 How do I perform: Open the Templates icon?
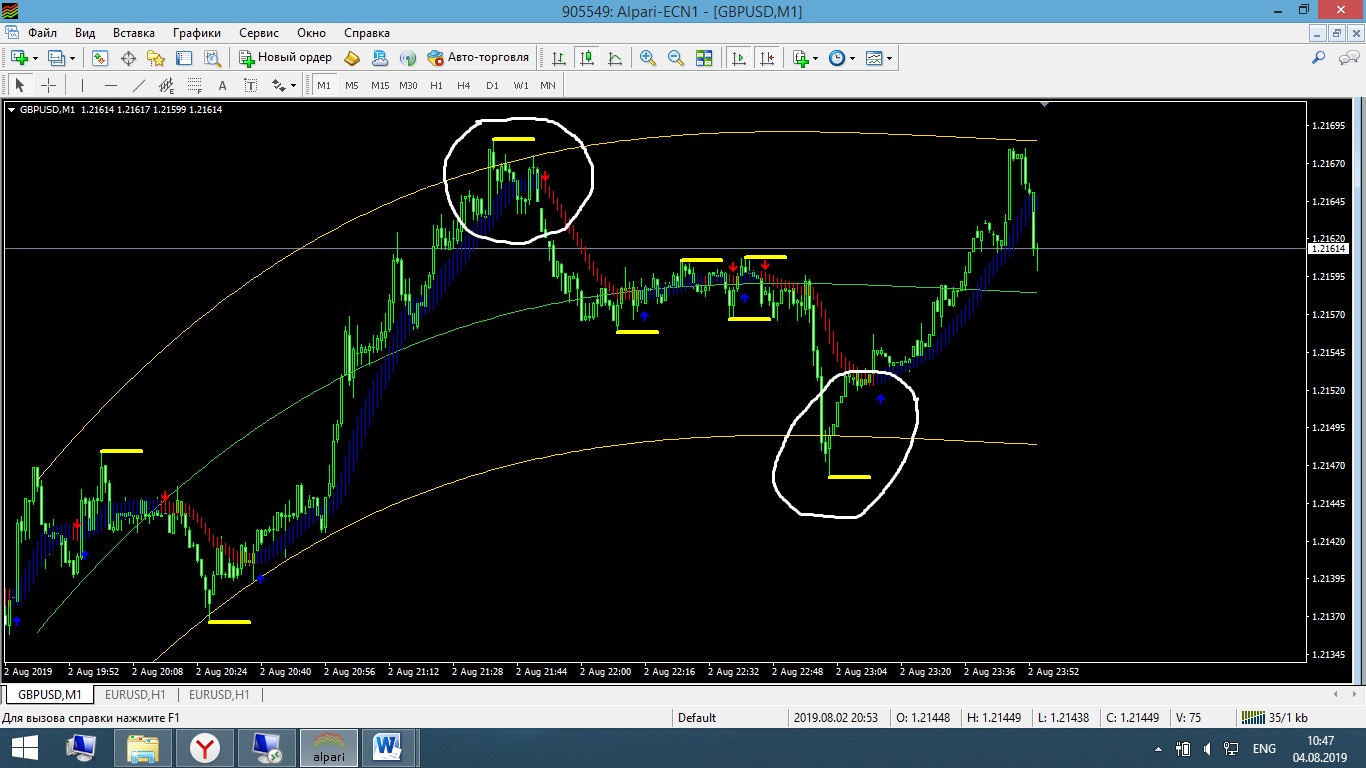pyautogui.click(x=874, y=58)
